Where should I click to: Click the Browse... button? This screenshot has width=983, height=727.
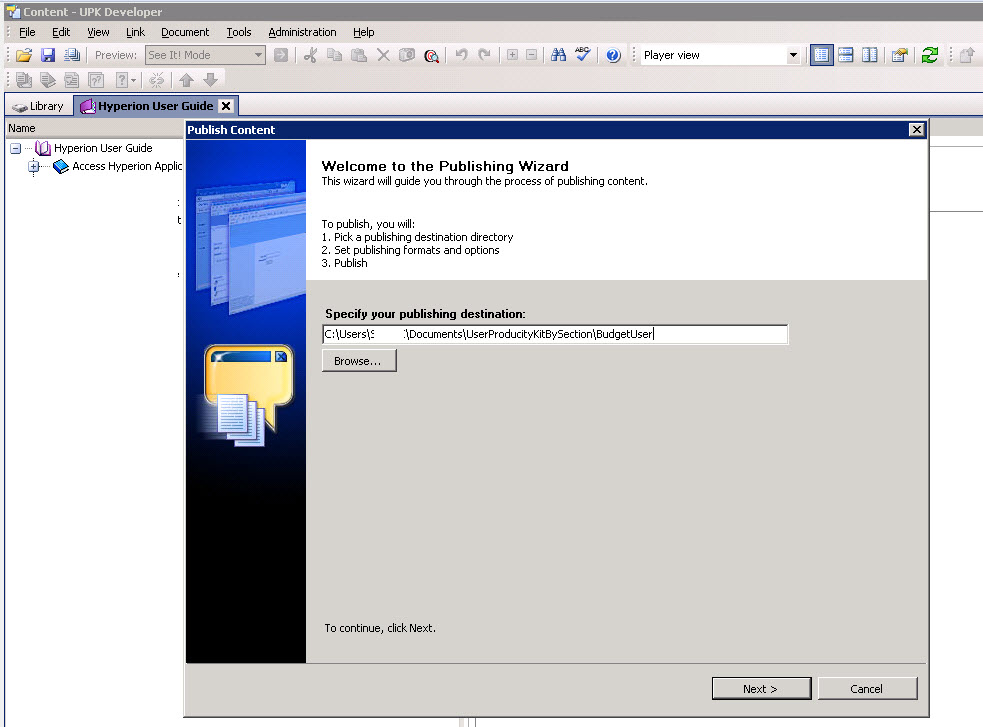point(359,361)
